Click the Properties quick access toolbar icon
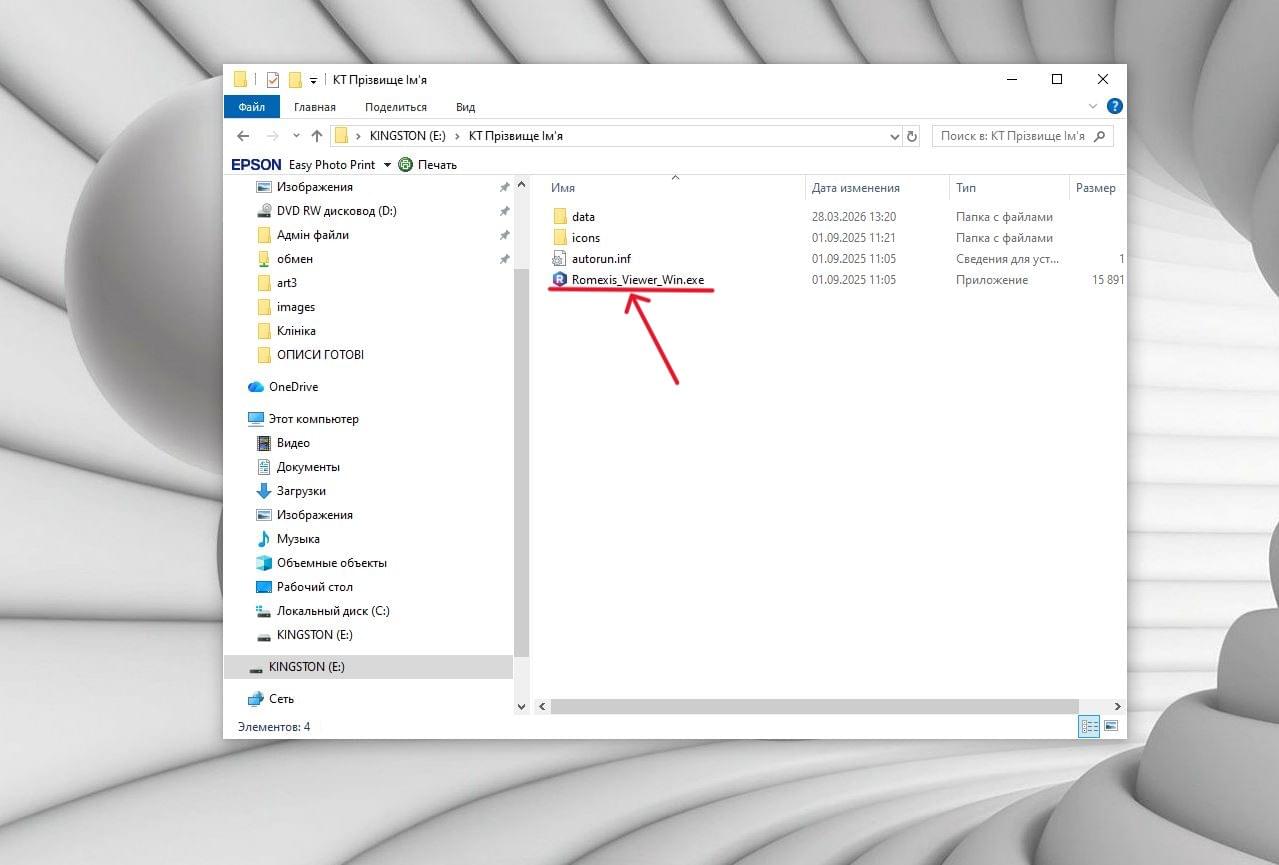The image size is (1279, 865). [273, 80]
